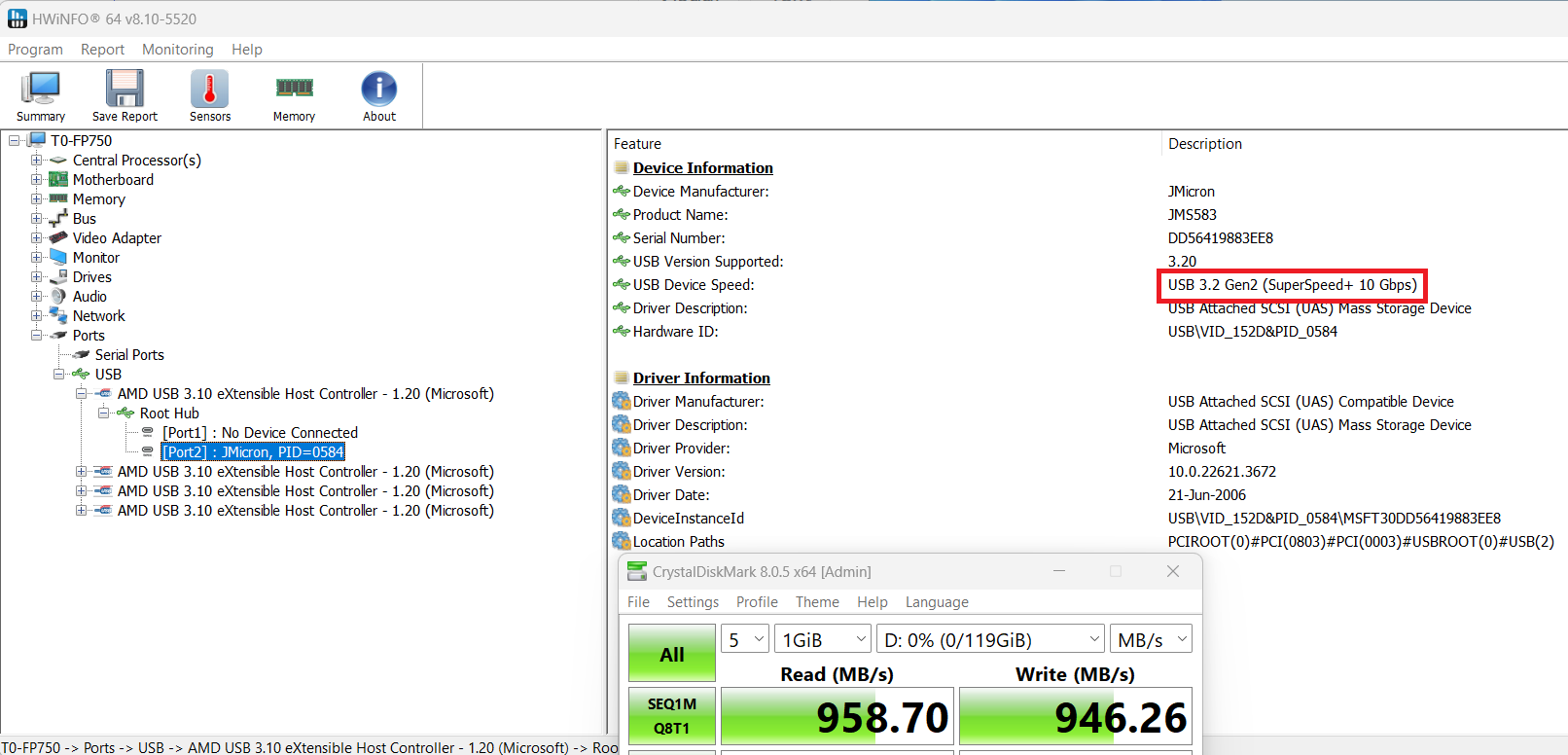Click the Bus icon in the tree

click(x=58, y=218)
